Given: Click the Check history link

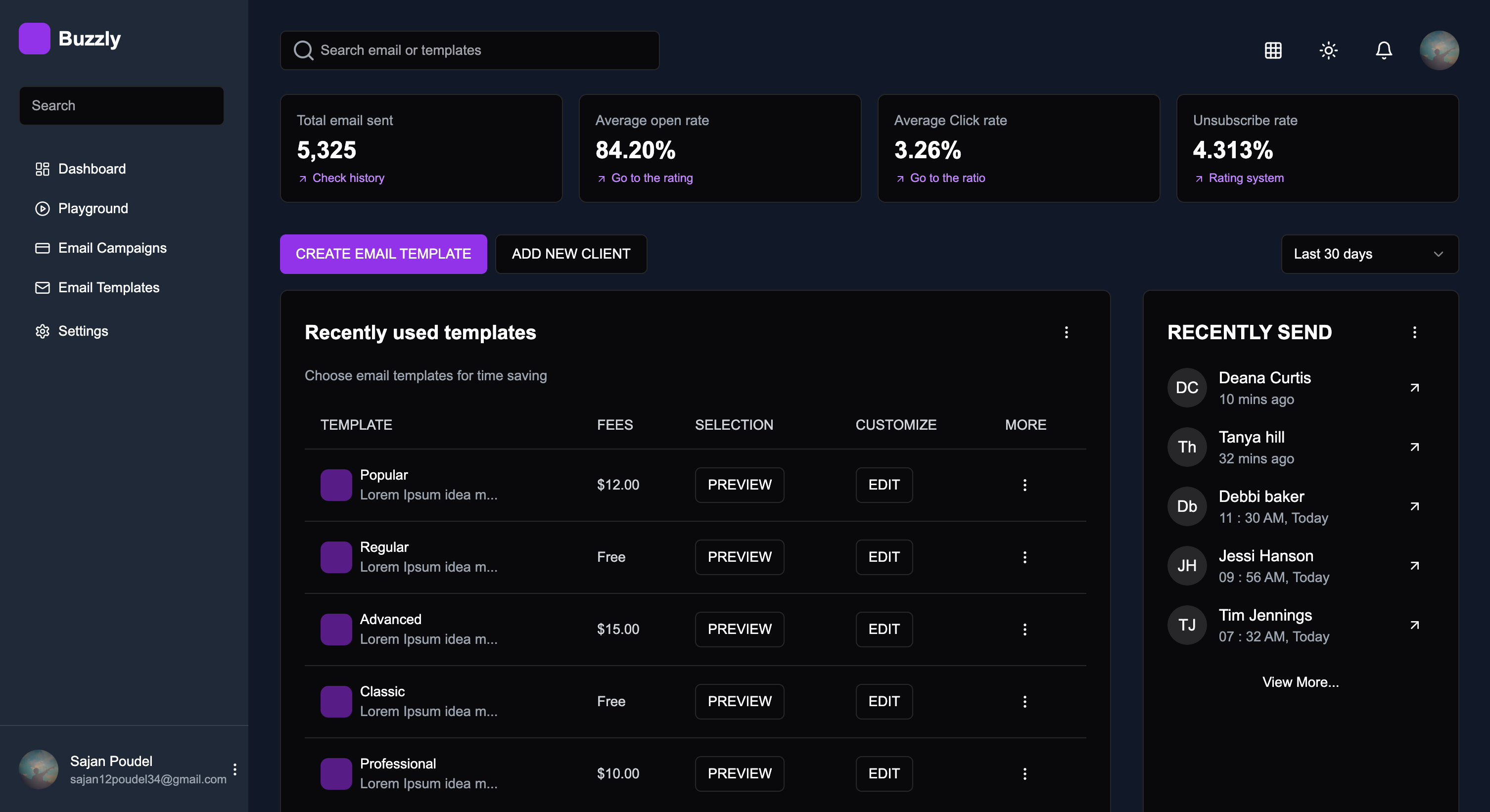Looking at the screenshot, I should (x=348, y=178).
